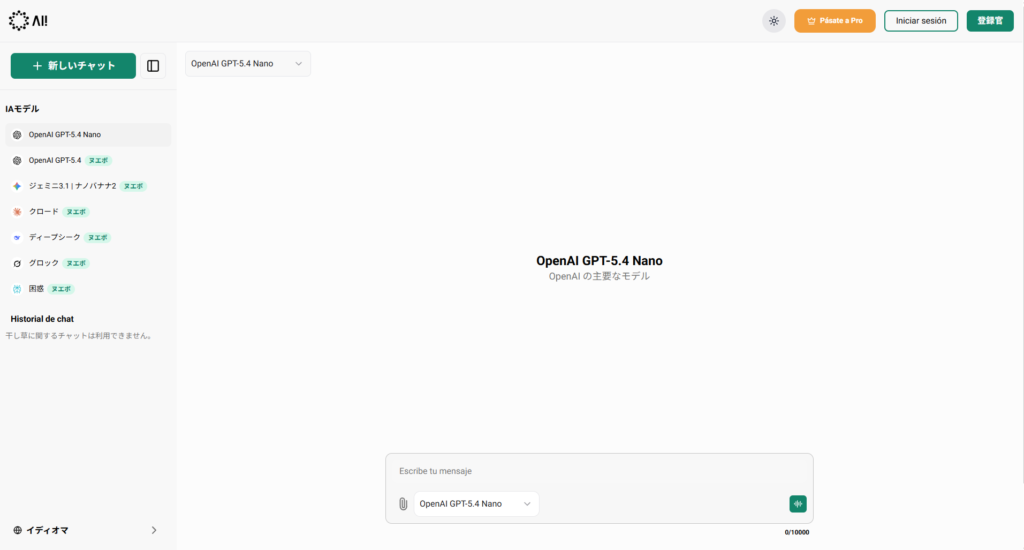This screenshot has width=1024, height=550.
Task: Select OpenAI GPT-5.4 Nano in sidebar
Action: pos(88,135)
